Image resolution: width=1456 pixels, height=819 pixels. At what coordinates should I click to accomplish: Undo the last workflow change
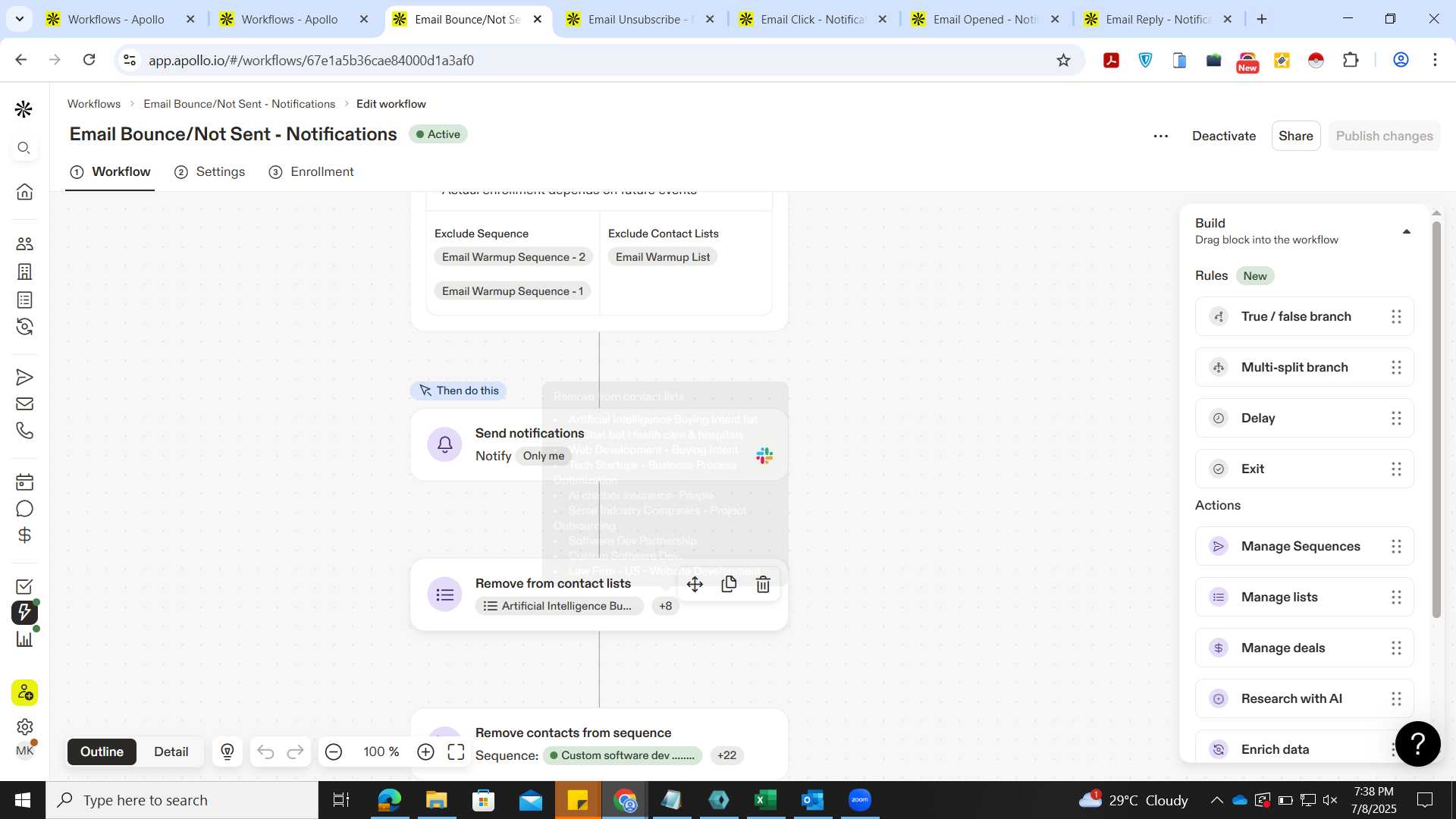click(265, 752)
